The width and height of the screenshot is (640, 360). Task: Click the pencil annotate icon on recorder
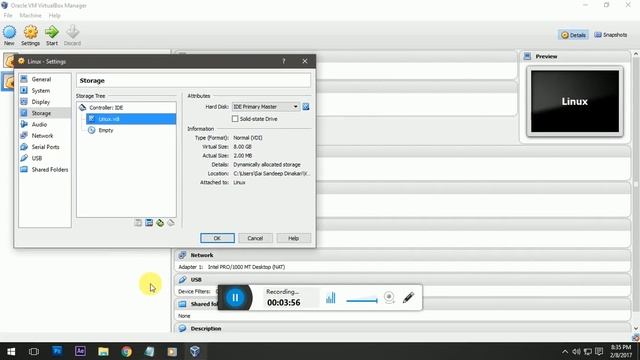click(408, 298)
